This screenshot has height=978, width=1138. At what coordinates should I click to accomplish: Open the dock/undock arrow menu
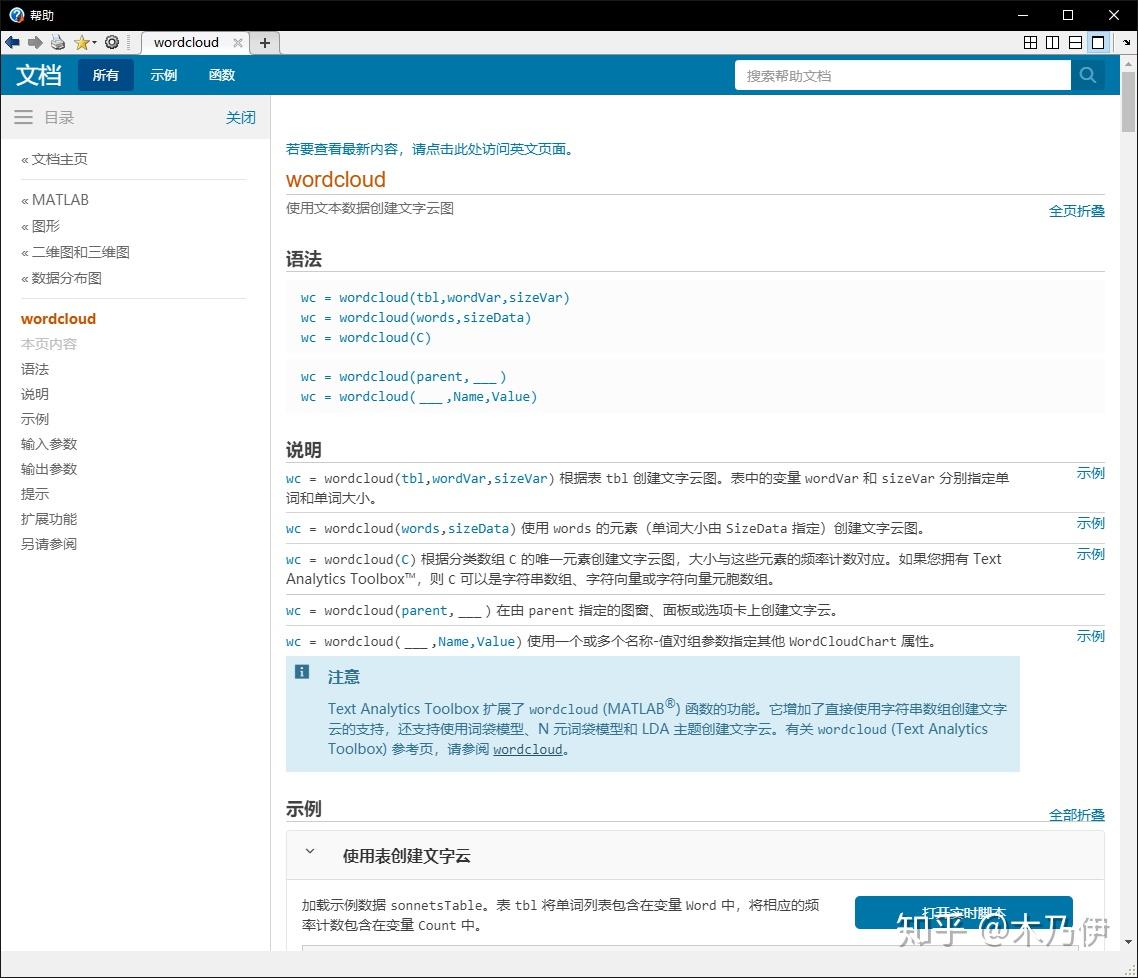(x=1126, y=43)
